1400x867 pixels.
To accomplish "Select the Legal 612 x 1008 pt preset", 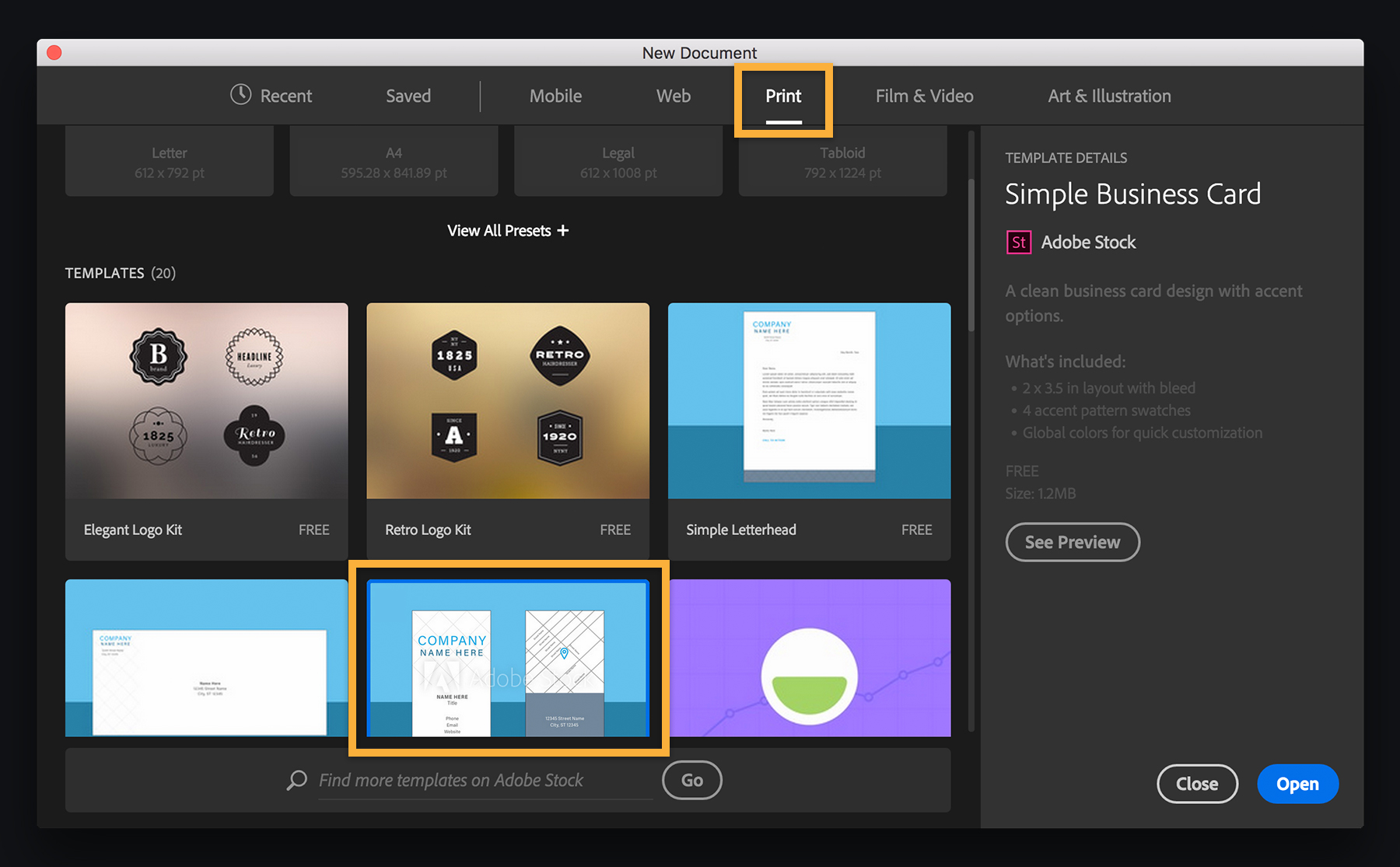I will click(x=618, y=161).
